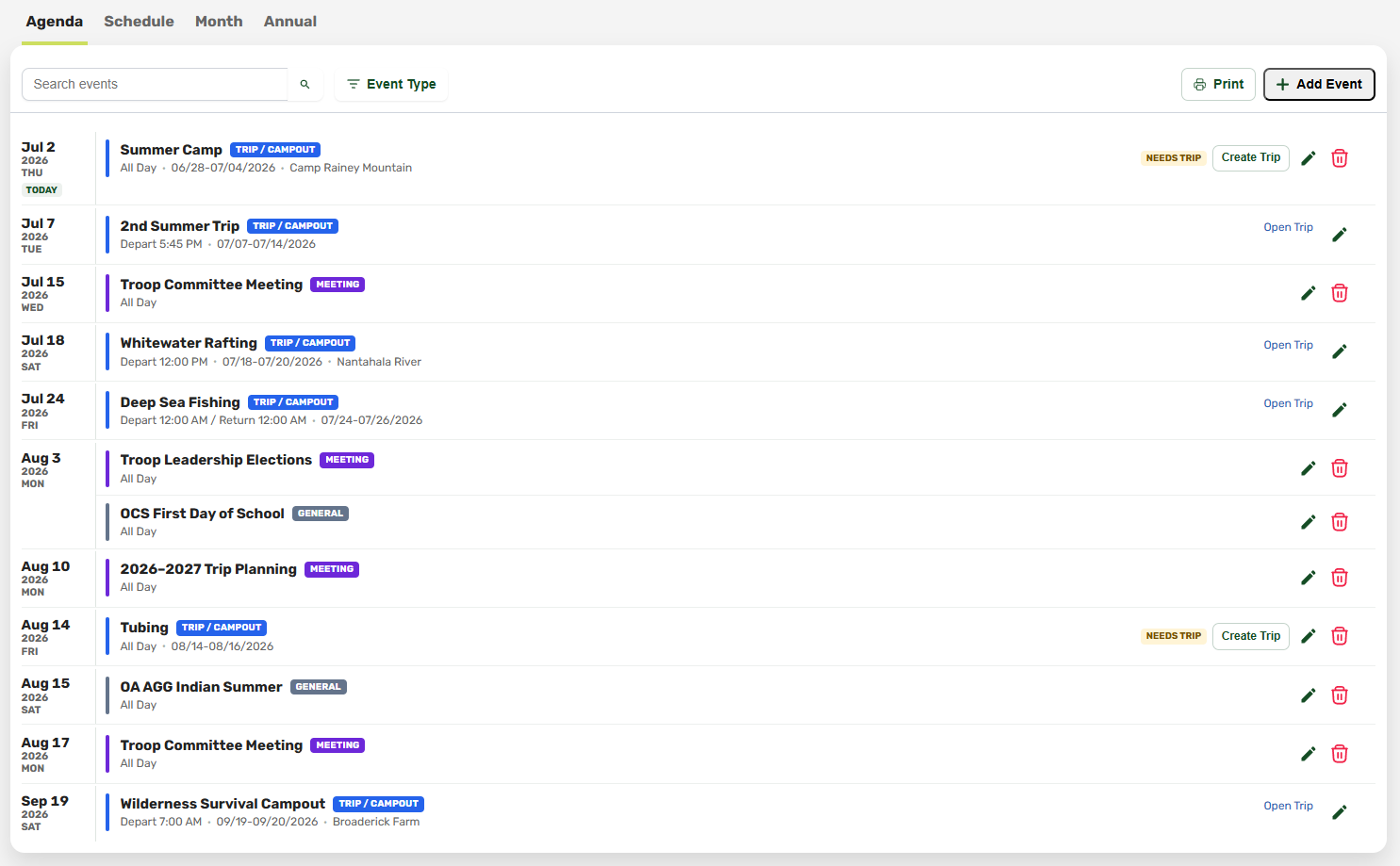Open the 2026-2027 Trip Planning title
Image resolution: width=1400 pixels, height=866 pixels.
tap(208, 569)
